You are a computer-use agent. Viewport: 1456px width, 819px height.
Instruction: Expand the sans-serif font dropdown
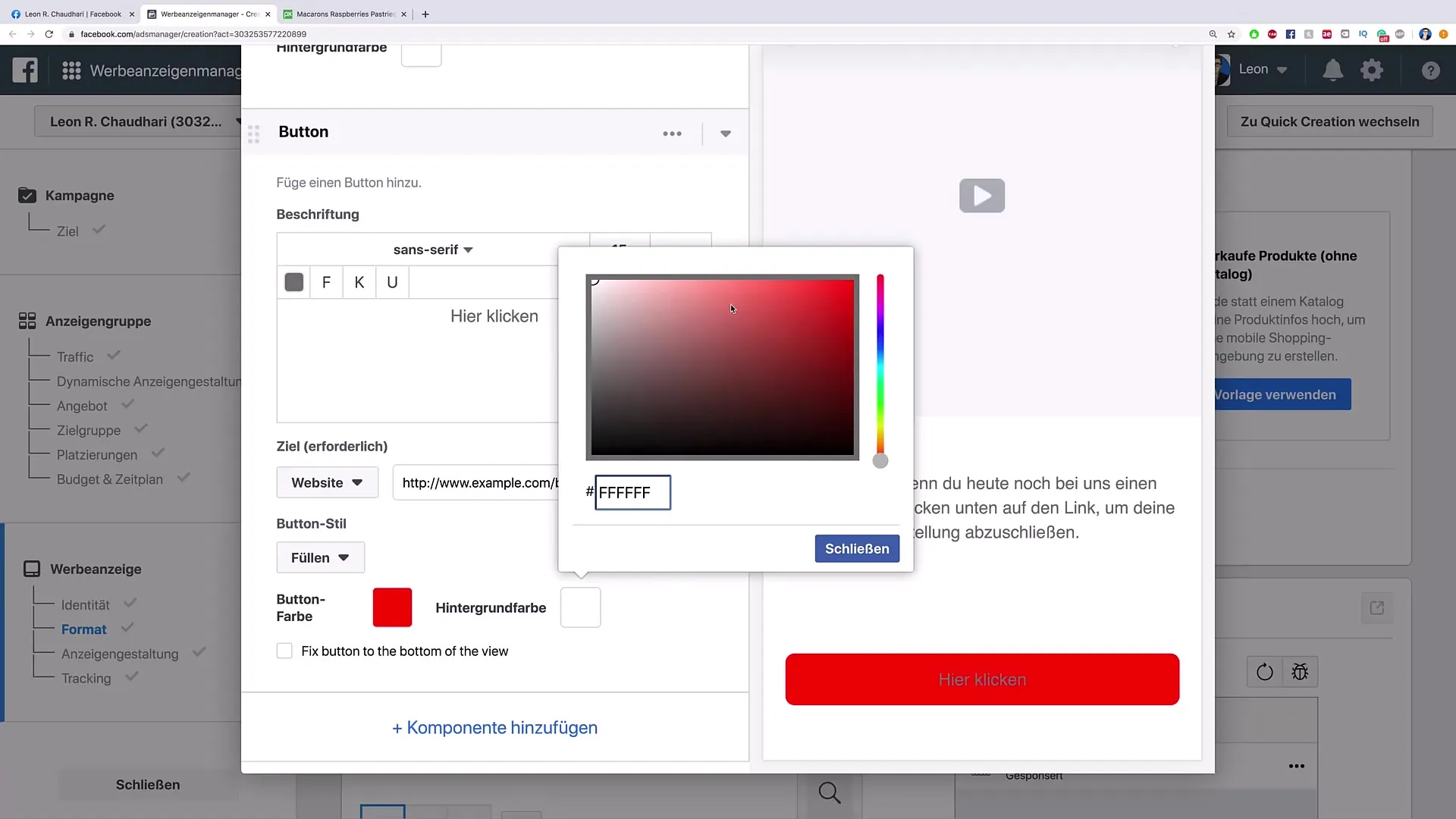click(x=432, y=249)
